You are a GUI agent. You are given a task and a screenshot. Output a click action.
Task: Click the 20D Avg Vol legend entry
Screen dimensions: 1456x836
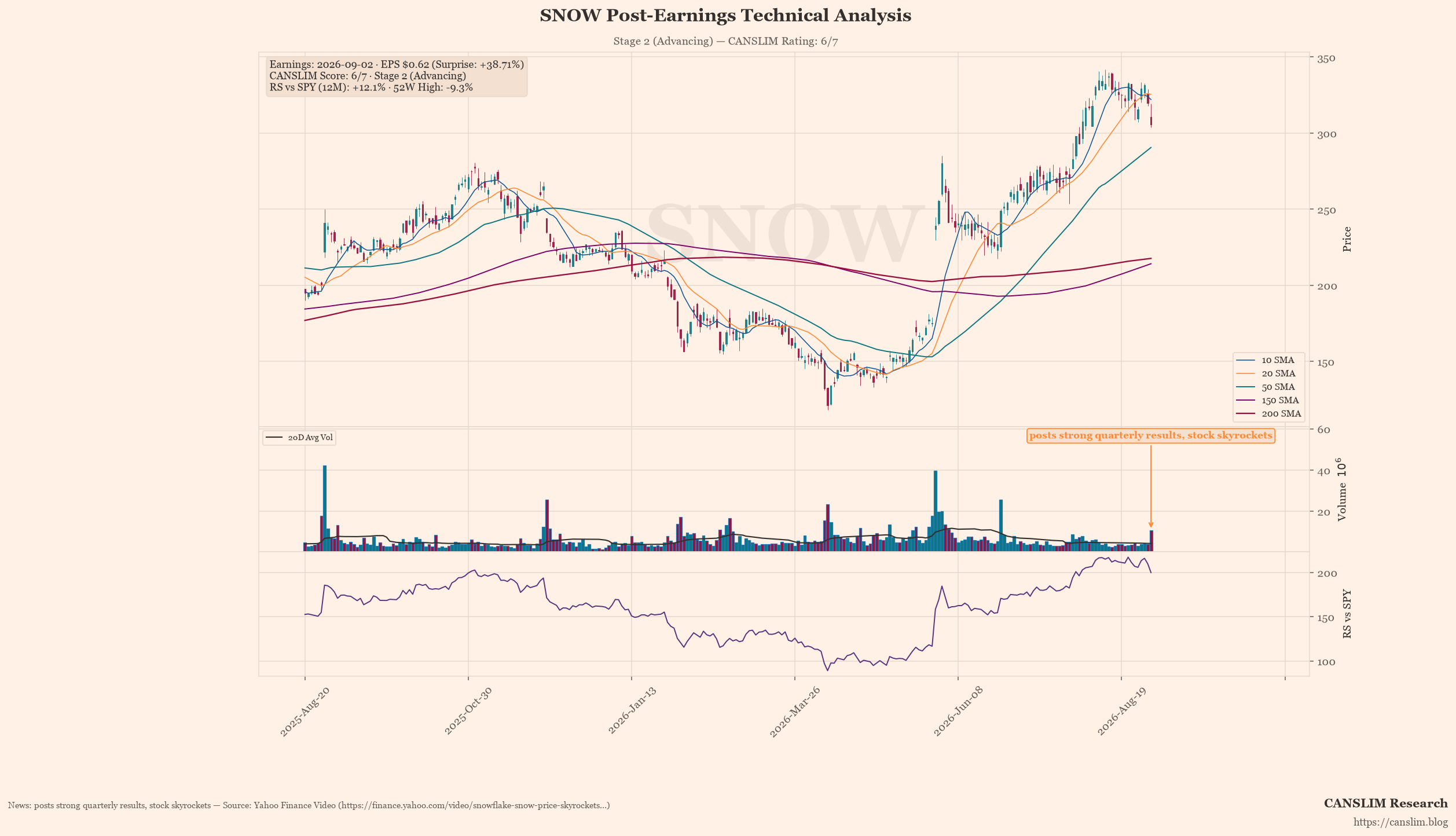299,438
